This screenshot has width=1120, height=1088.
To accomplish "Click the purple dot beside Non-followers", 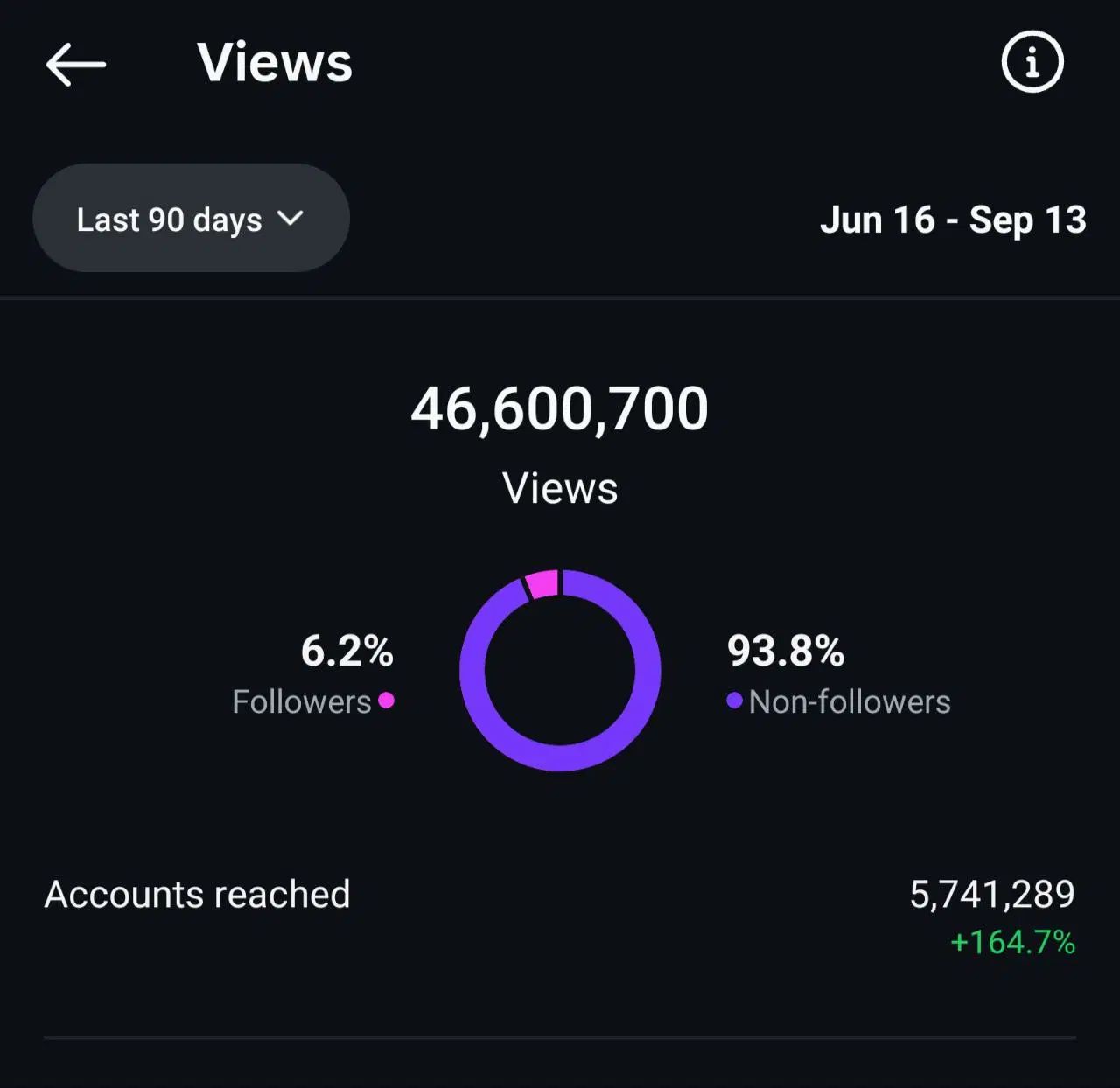I will point(735,701).
